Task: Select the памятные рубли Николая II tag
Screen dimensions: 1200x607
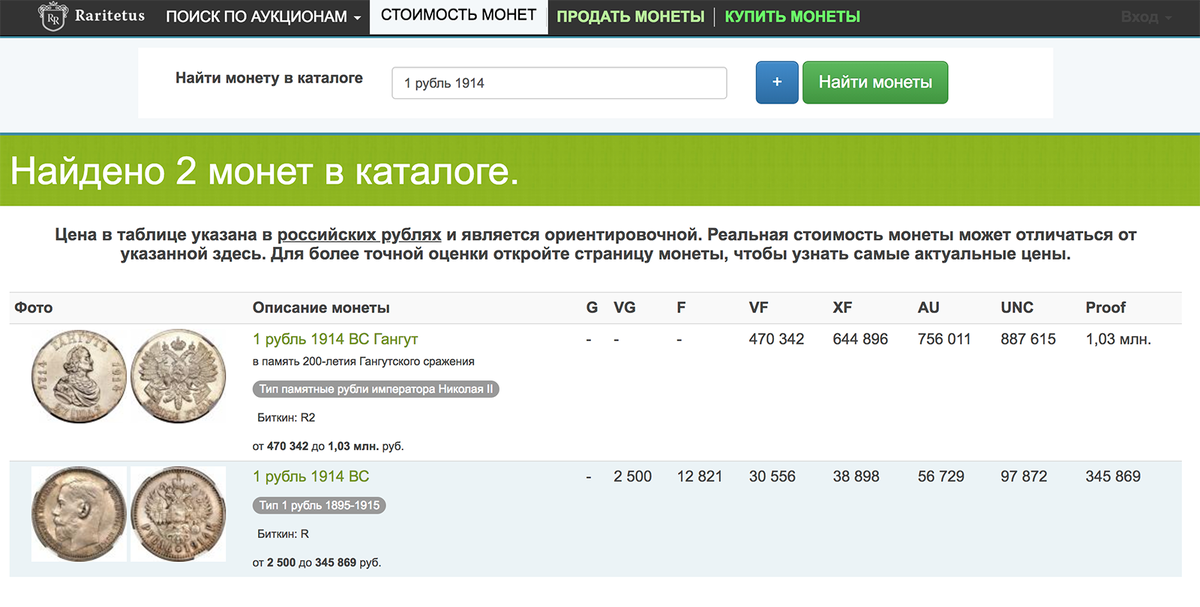Action: tap(376, 389)
